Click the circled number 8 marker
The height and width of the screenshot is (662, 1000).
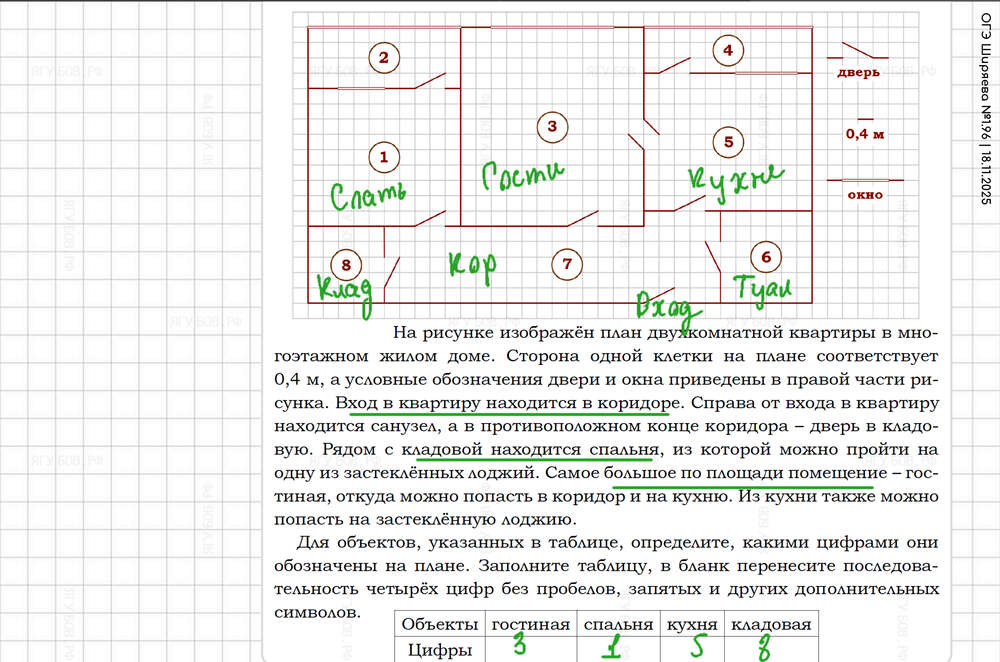(x=346, y=264)
